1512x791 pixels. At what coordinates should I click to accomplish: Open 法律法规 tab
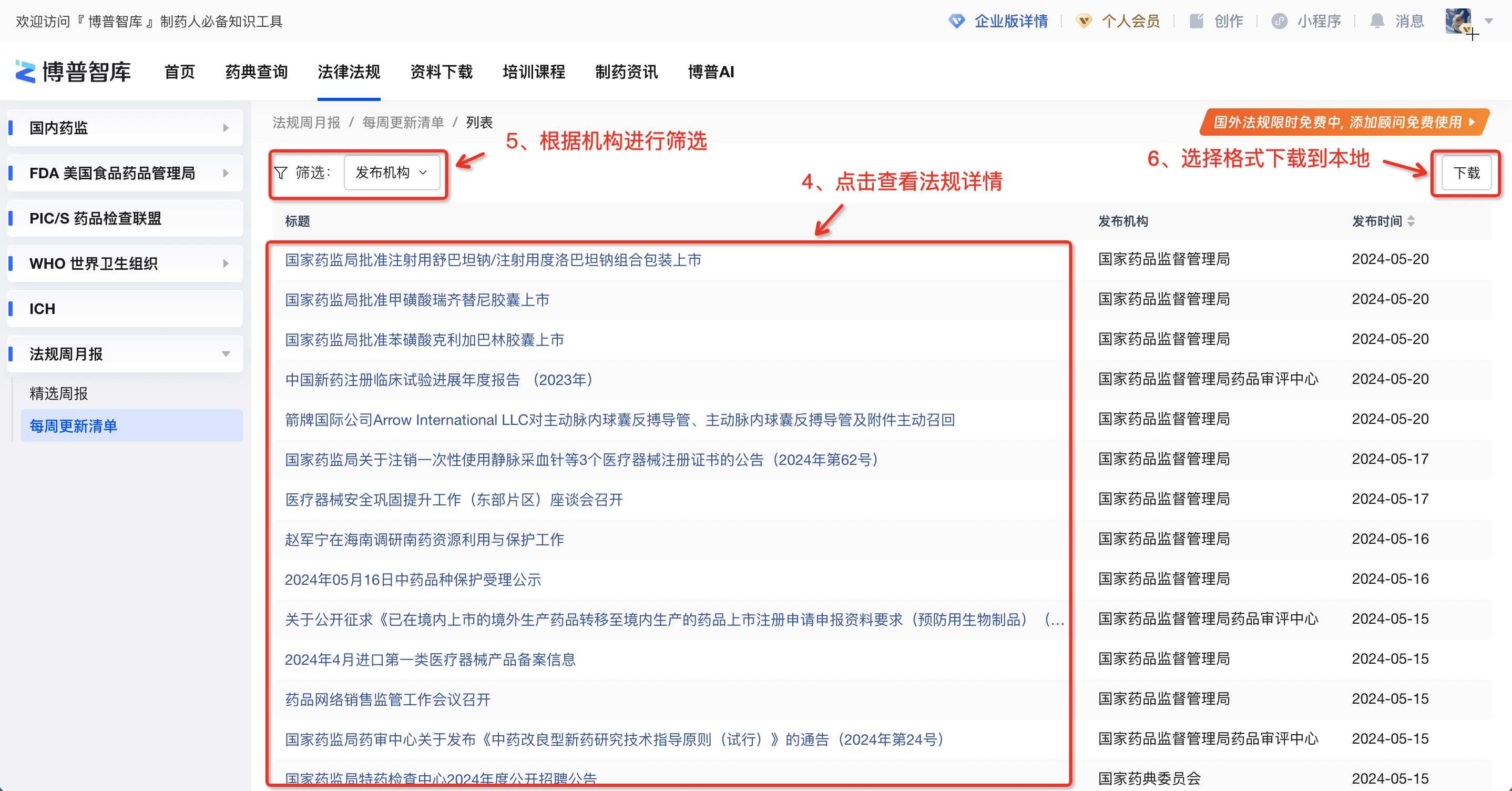349,72
